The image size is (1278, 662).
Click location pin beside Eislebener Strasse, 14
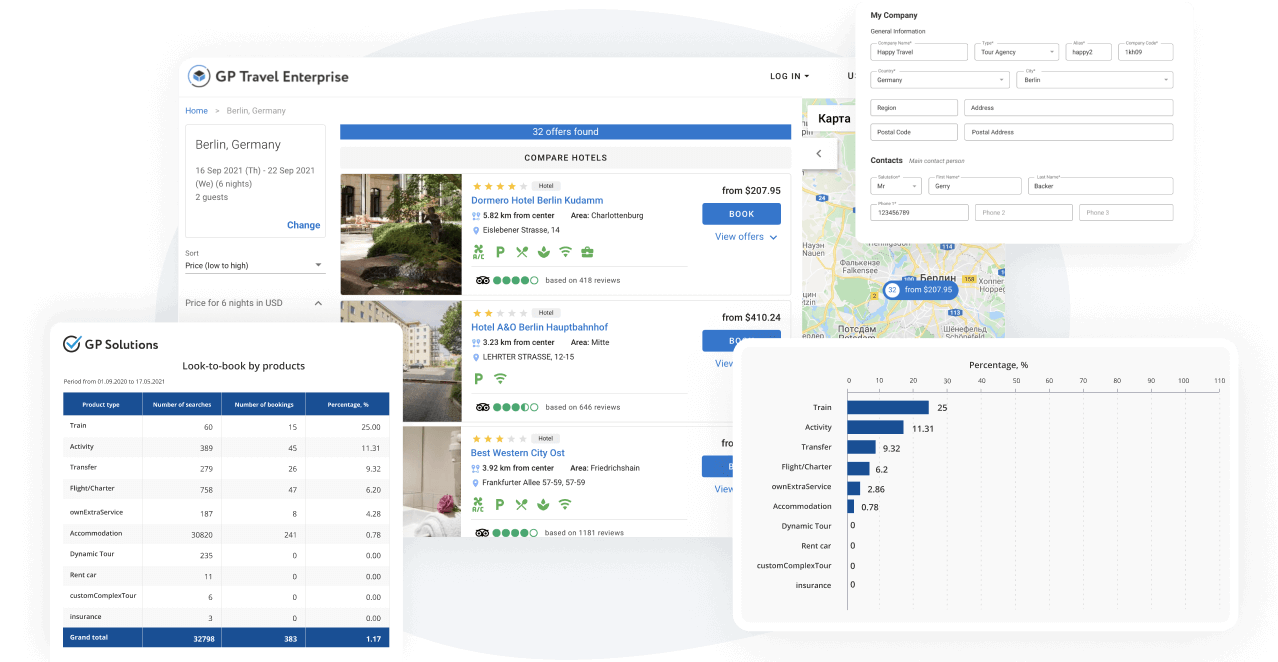pos(476,230)
